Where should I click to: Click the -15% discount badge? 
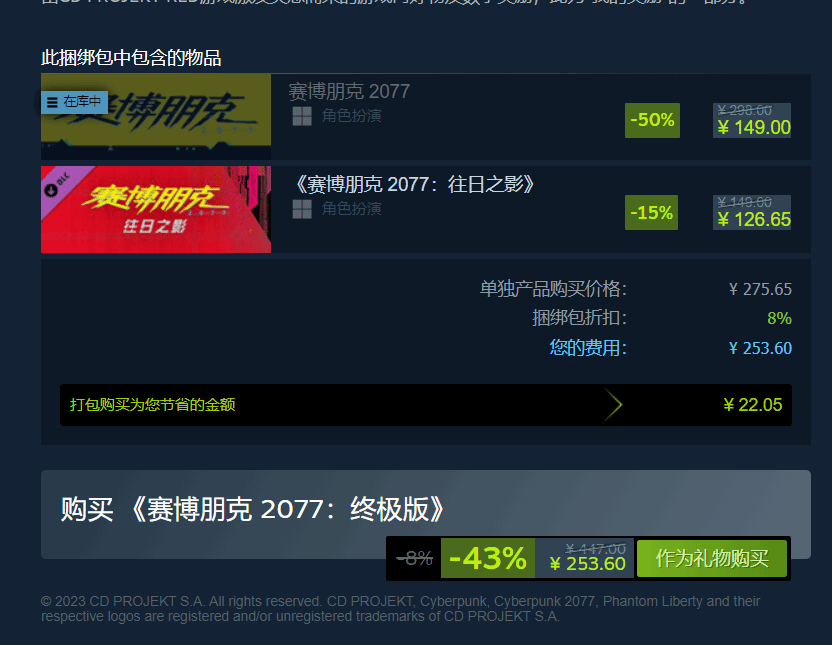coord(651,213)
